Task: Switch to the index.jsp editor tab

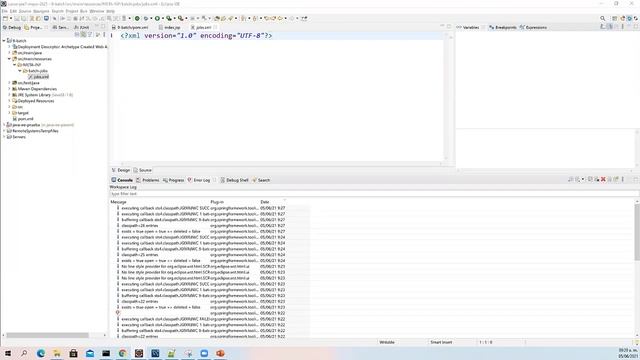Action: (x=169, y=27)
